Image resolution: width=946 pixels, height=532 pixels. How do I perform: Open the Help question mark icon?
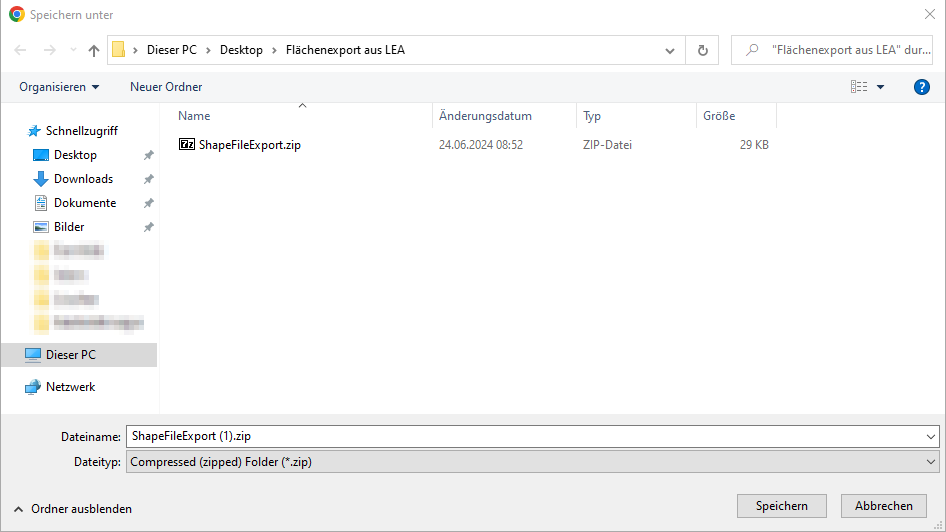[922, 87]
